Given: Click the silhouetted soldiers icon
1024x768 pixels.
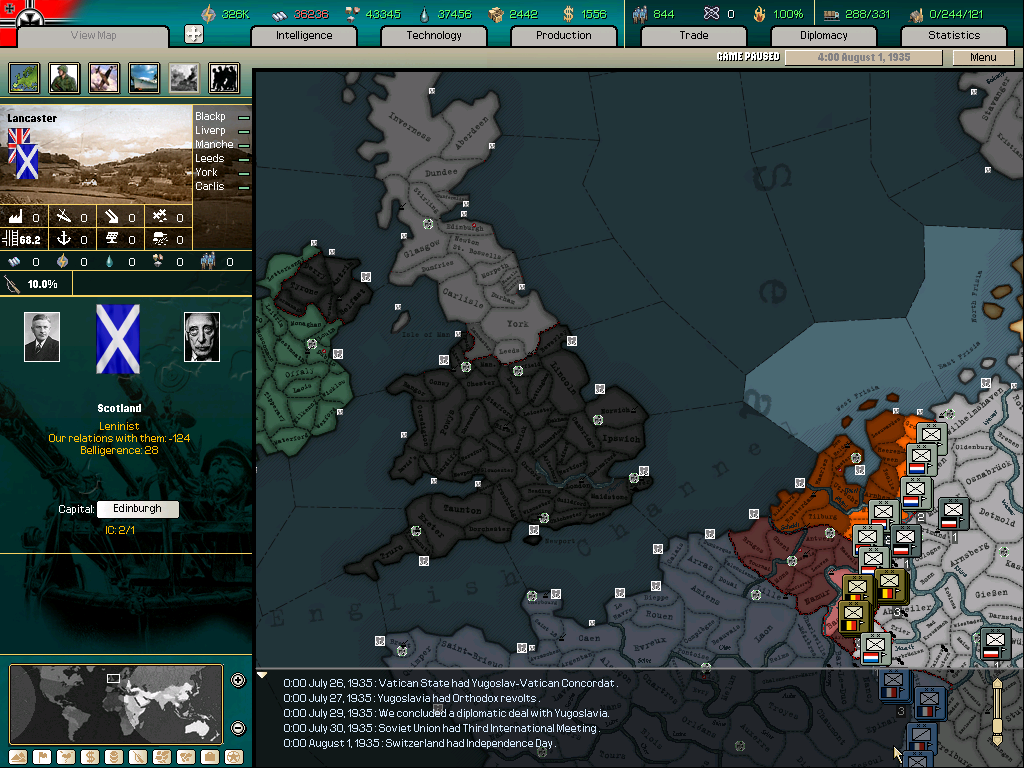Looking at the screenshot, I should pos(224,77).
